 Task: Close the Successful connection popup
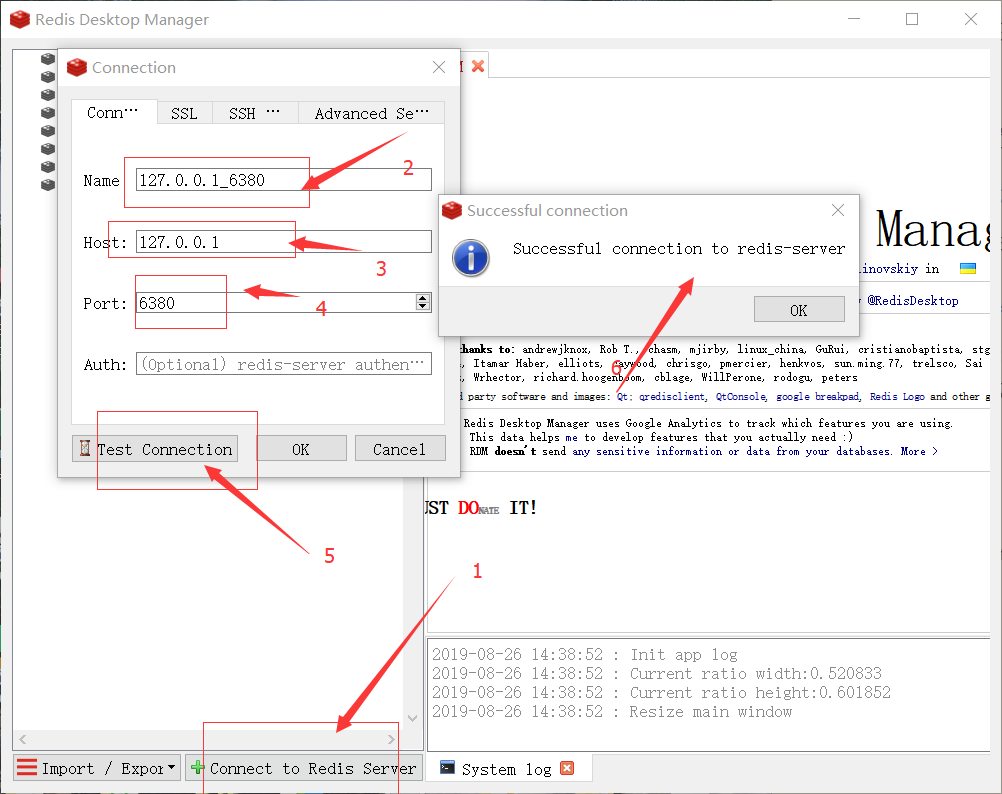coord(838,210)
